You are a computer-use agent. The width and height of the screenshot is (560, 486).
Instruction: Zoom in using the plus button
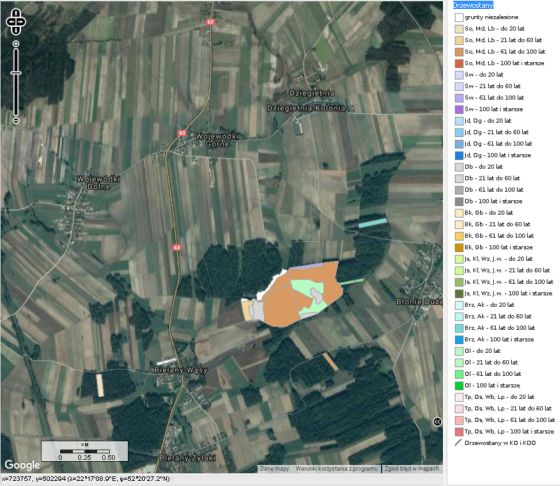(x=16, y=44)
